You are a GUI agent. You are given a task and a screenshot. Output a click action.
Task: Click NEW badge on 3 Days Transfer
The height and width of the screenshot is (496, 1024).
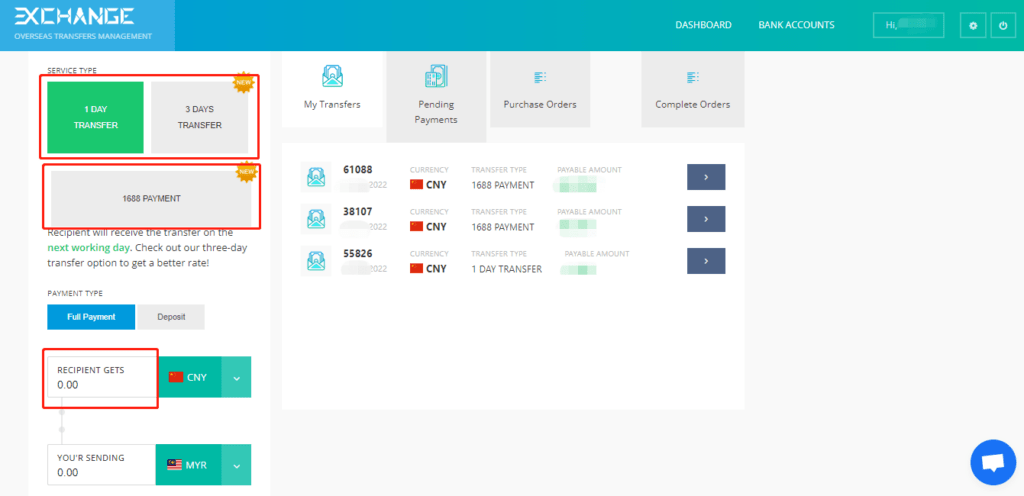pos(244,82)
